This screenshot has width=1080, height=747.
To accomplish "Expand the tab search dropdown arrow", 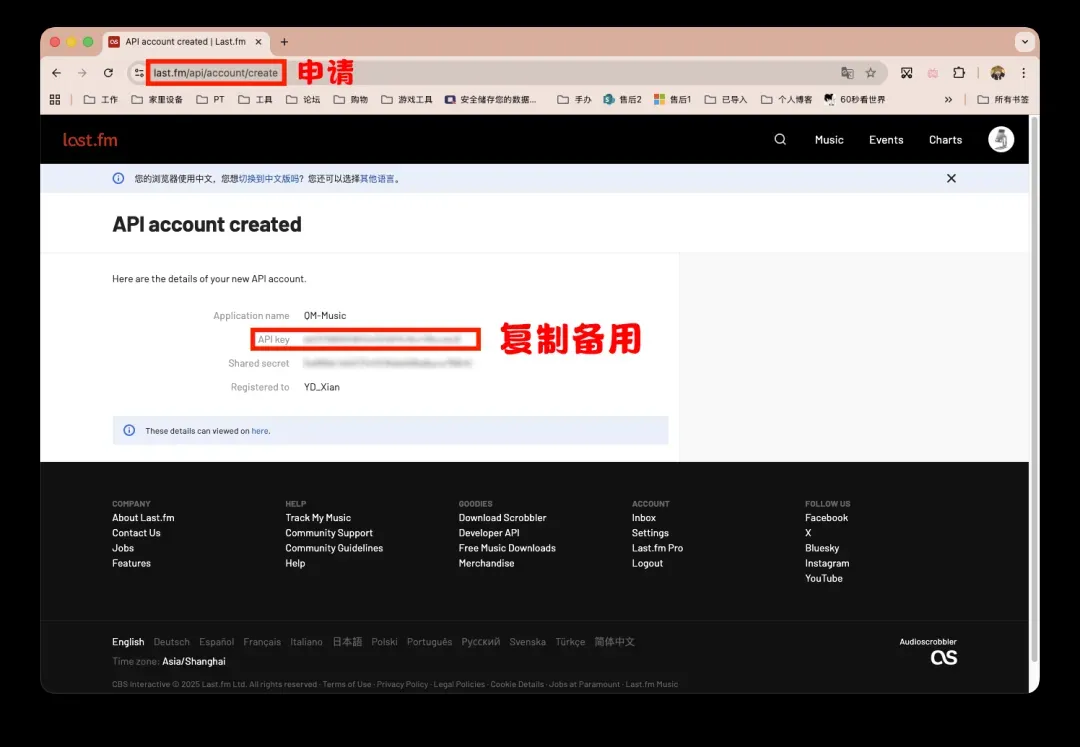I will pyautogui.click(x=1024, y=42).
